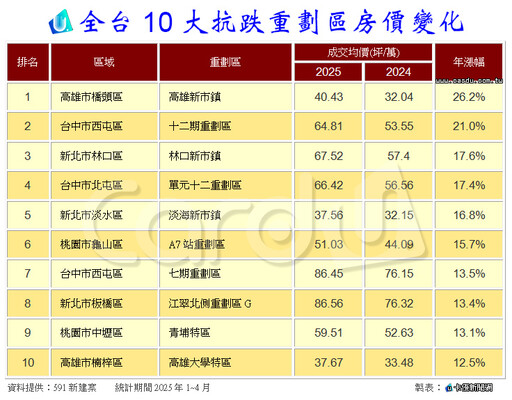This screenshot has width=512, height=400.
Task: Click the 16.8% growth value
Action: 469,215
